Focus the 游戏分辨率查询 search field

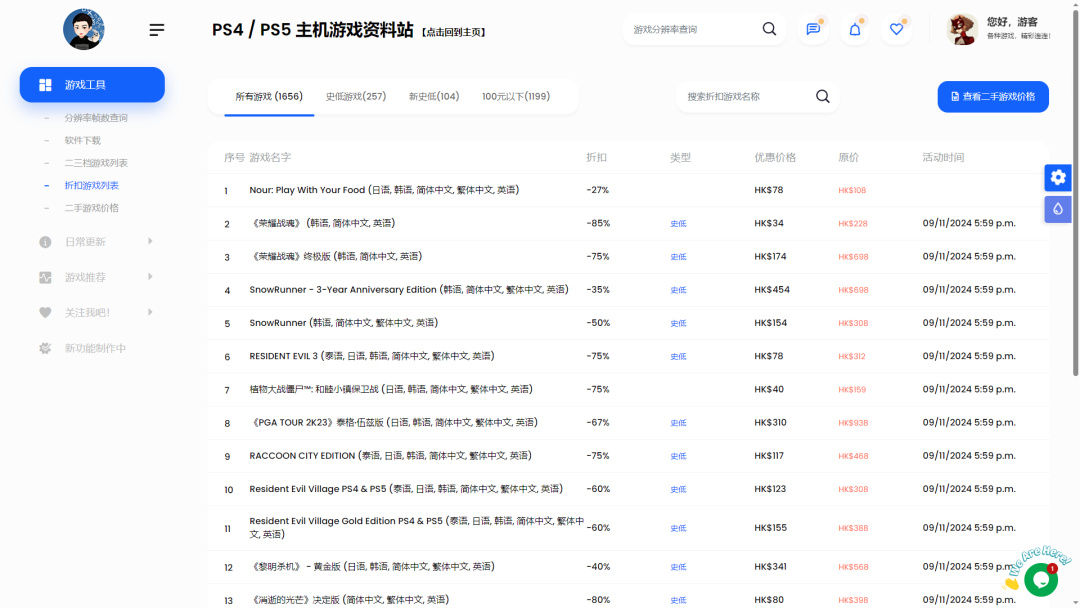point(692,29)
